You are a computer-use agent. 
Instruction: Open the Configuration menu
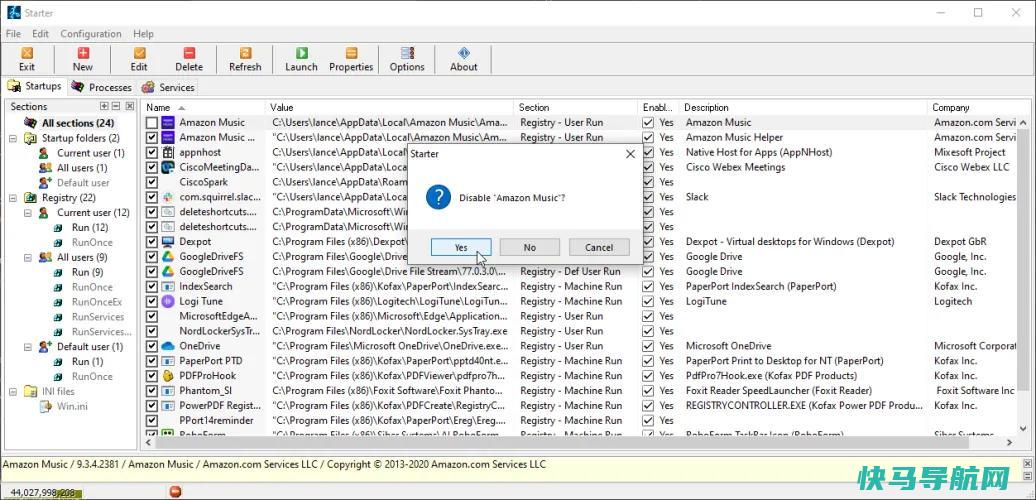coord(91,34)
